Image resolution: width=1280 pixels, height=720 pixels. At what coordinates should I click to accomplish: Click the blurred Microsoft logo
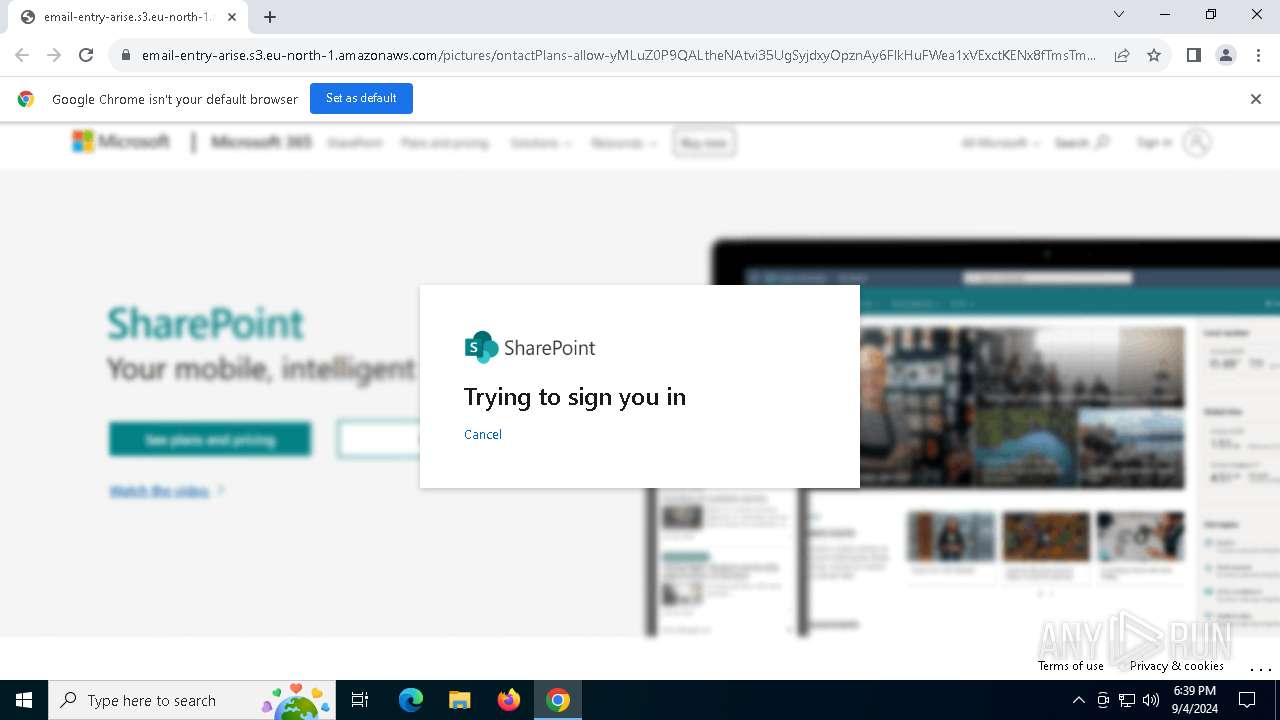(x=121, y=142)
